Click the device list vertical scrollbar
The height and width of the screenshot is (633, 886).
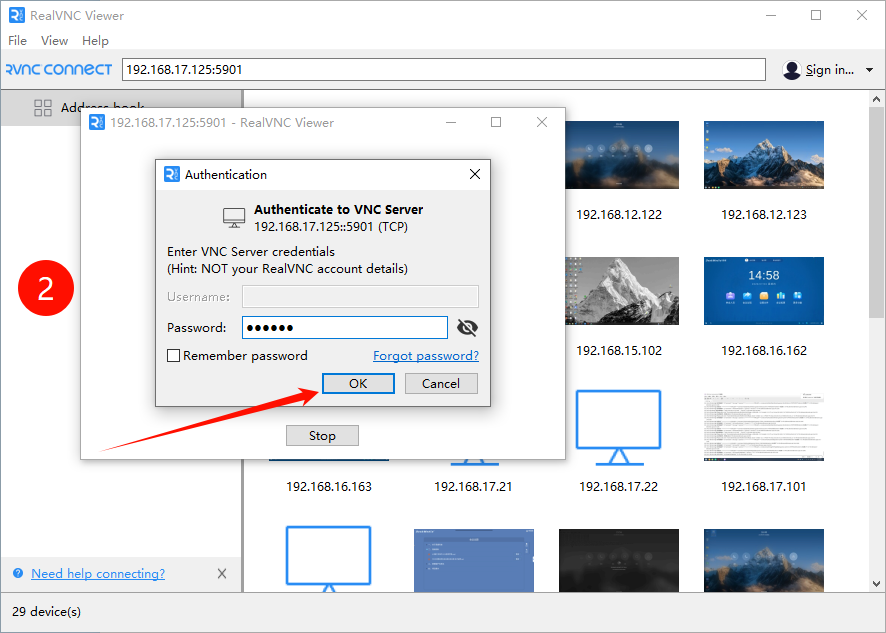tap(878, 250)
